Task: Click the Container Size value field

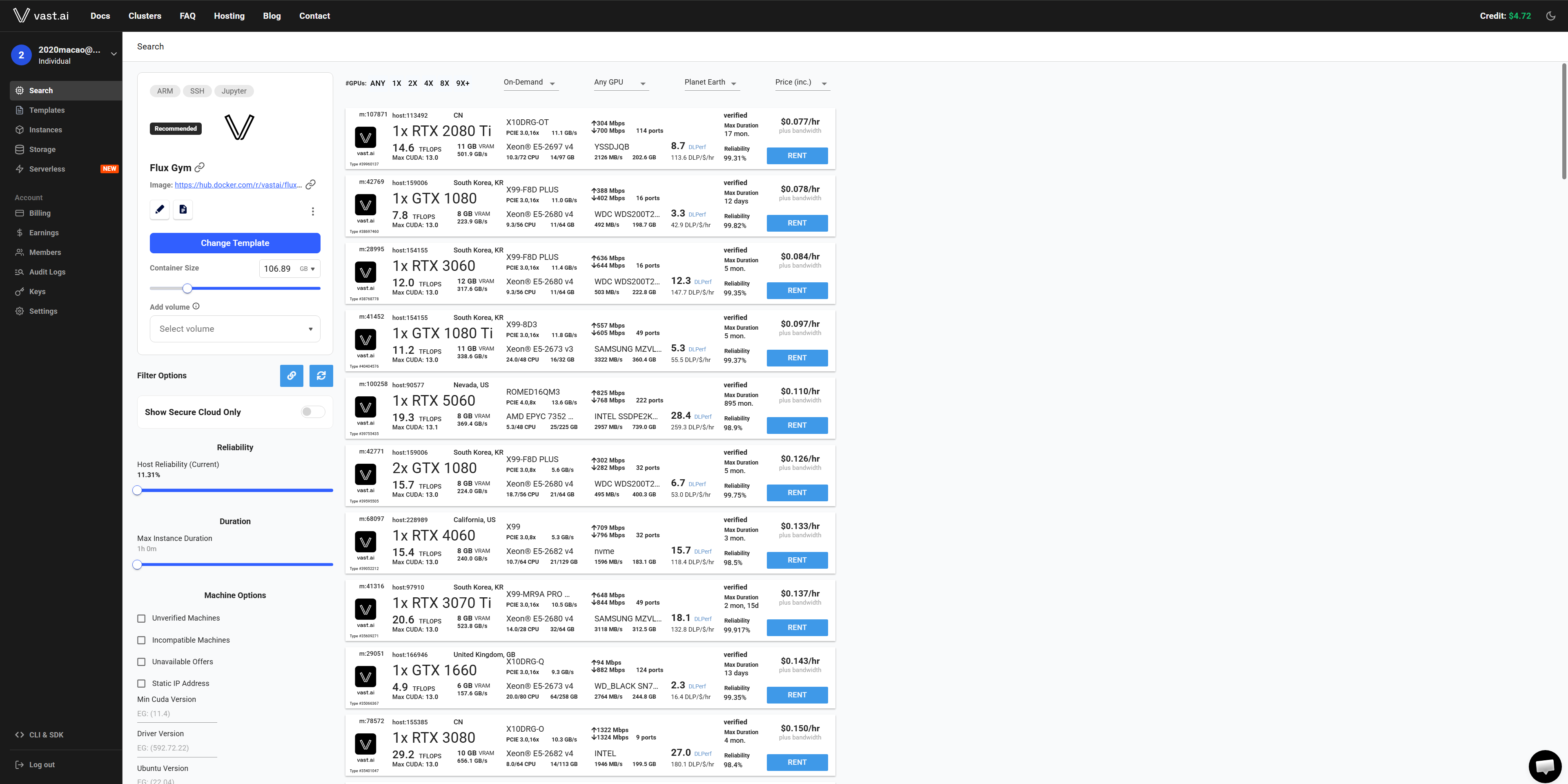Action: click(278, 269)
